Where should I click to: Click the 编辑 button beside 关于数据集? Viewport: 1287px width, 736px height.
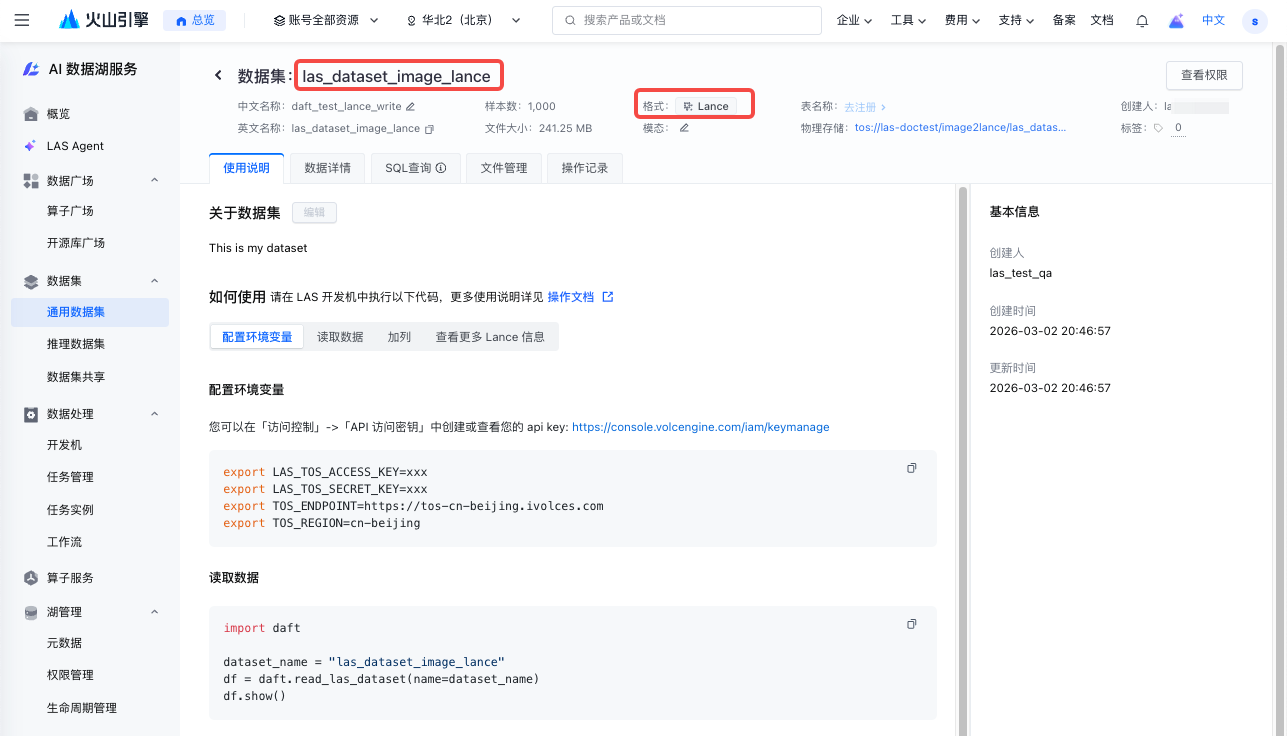[x=314, y=212]
